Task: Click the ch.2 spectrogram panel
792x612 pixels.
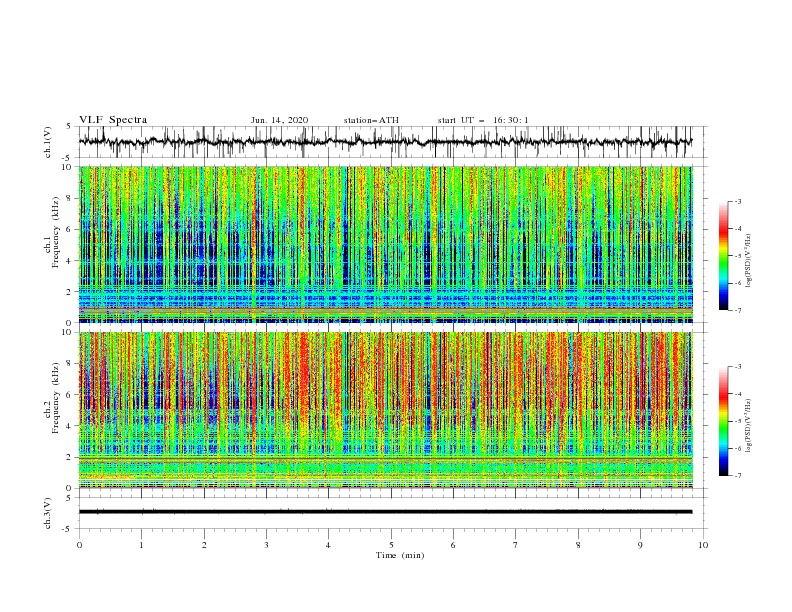Action: [386, 410]
